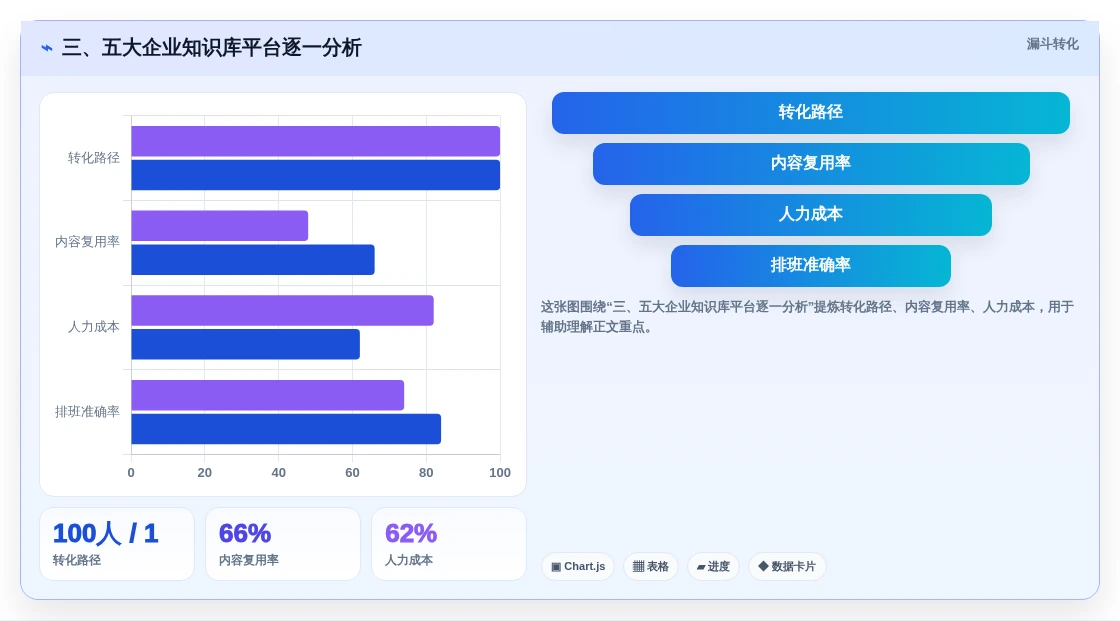The height and width of the screenshot is (621, 1120).
Task: Click the description paragraph starting 这张图围绕
Action: pyautogui.click(x=807, y=317)
